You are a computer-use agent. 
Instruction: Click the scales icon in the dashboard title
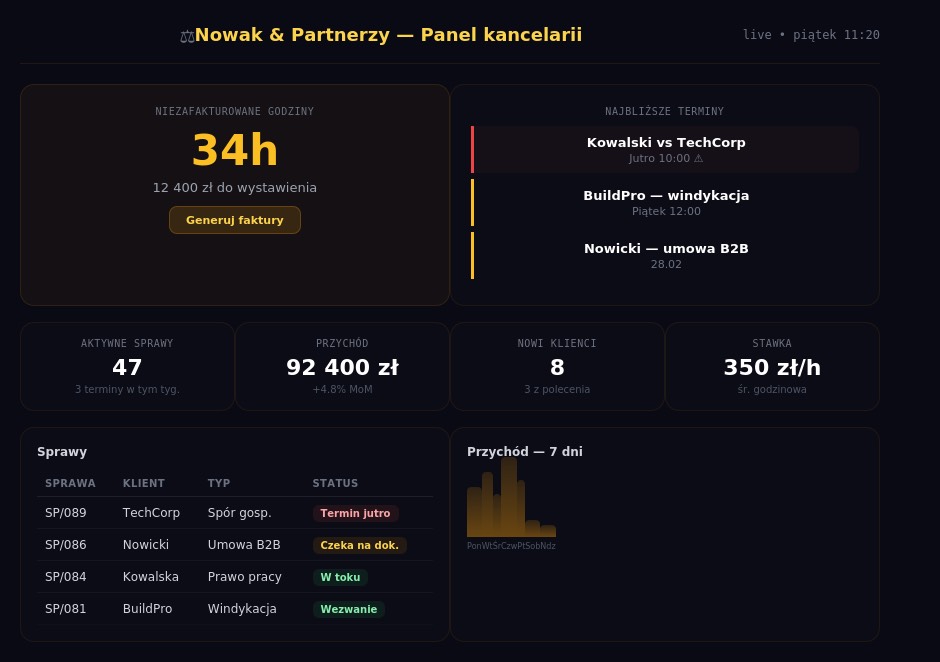pos(187,35)
